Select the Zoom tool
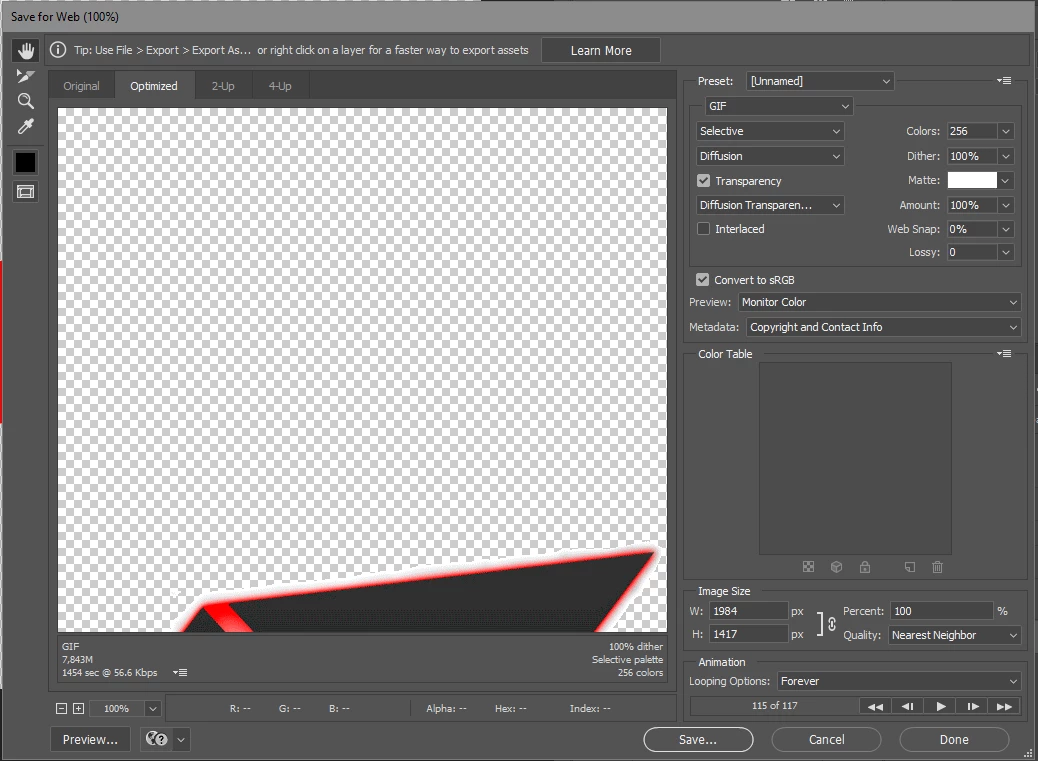Viewport: 1038px width, 761px height. (x=26, y=101)
